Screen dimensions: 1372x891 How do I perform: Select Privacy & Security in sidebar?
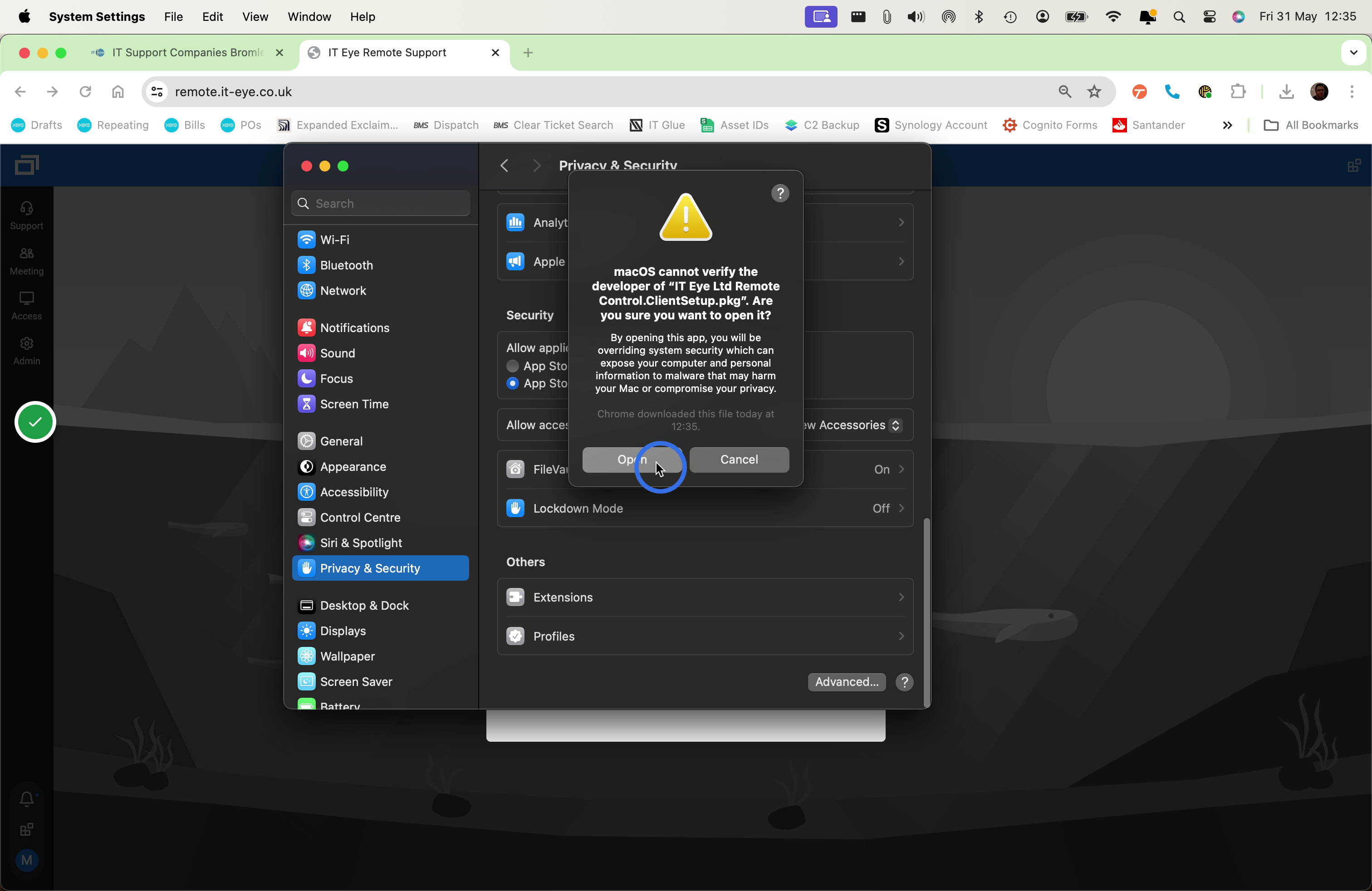coord(381,568)
